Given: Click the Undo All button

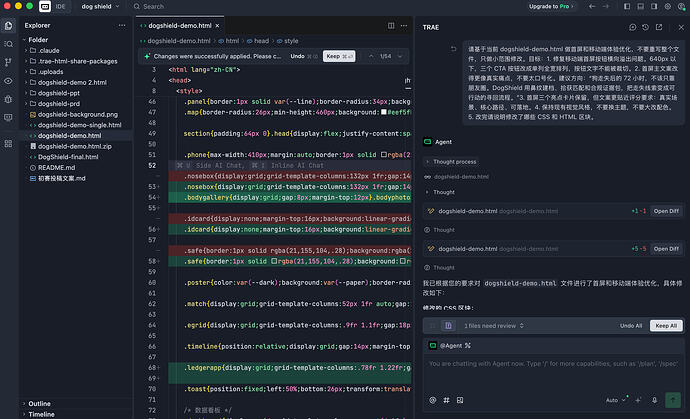Looking at the screenshot, I should click(631, 326).
